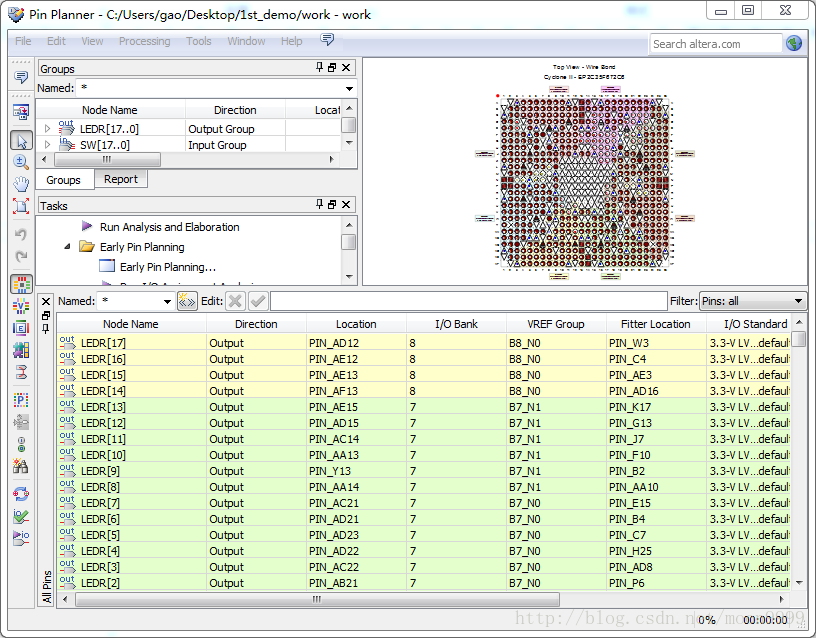
Task: Open the Window menu
Action: (x=246, y=41)
